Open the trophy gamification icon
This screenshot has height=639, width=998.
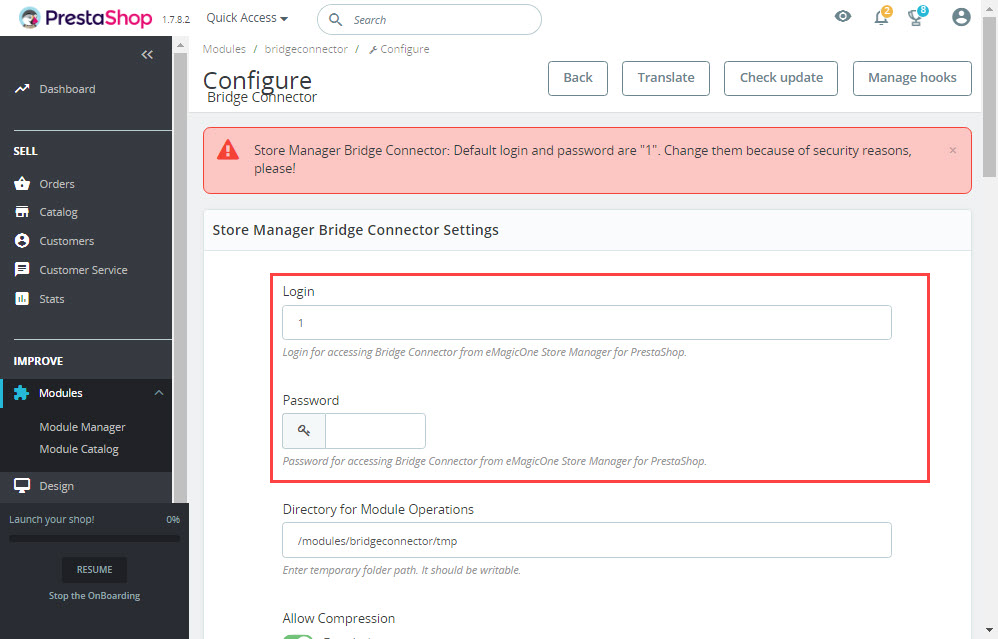point(917,17)
